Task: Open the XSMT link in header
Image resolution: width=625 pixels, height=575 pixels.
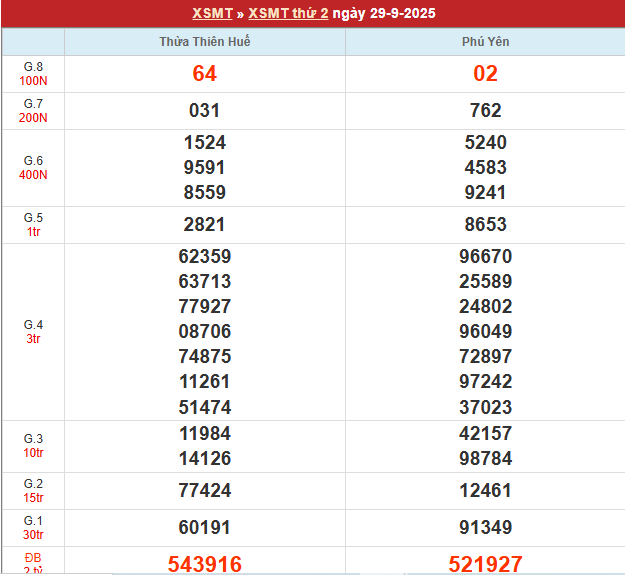Action: pyautogui.click(x=211, y=14)
